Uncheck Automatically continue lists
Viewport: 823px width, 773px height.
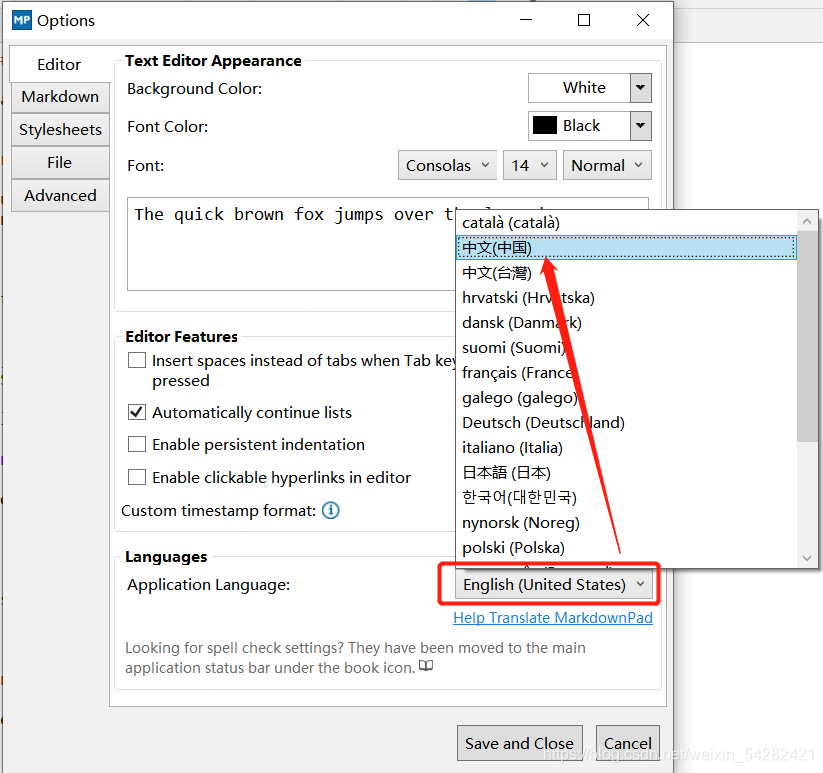(x=137, y=412)
